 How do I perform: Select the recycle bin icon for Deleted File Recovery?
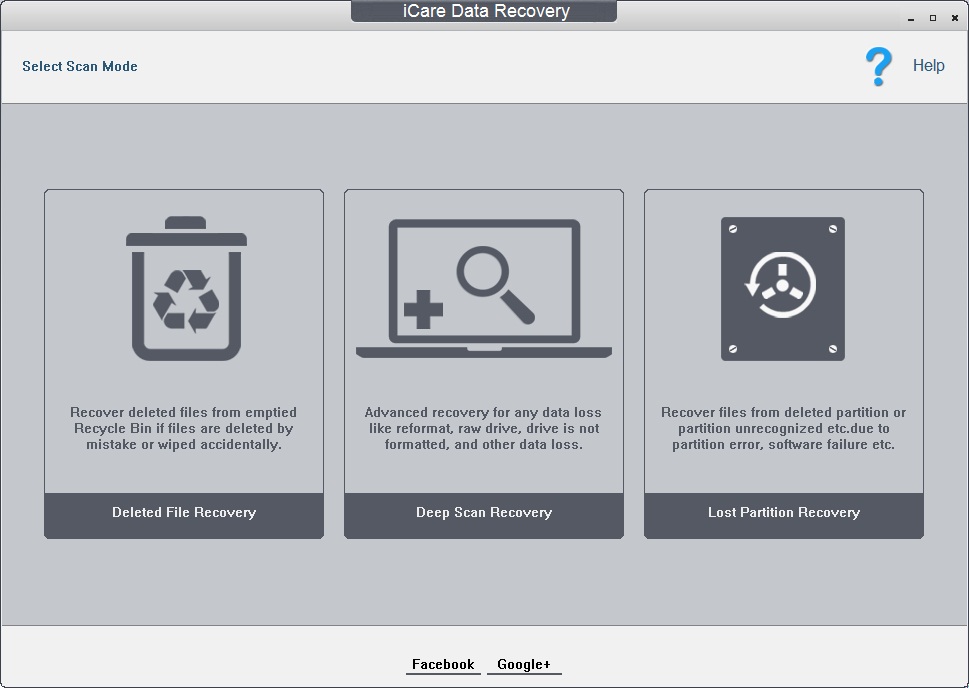[183, 285]
